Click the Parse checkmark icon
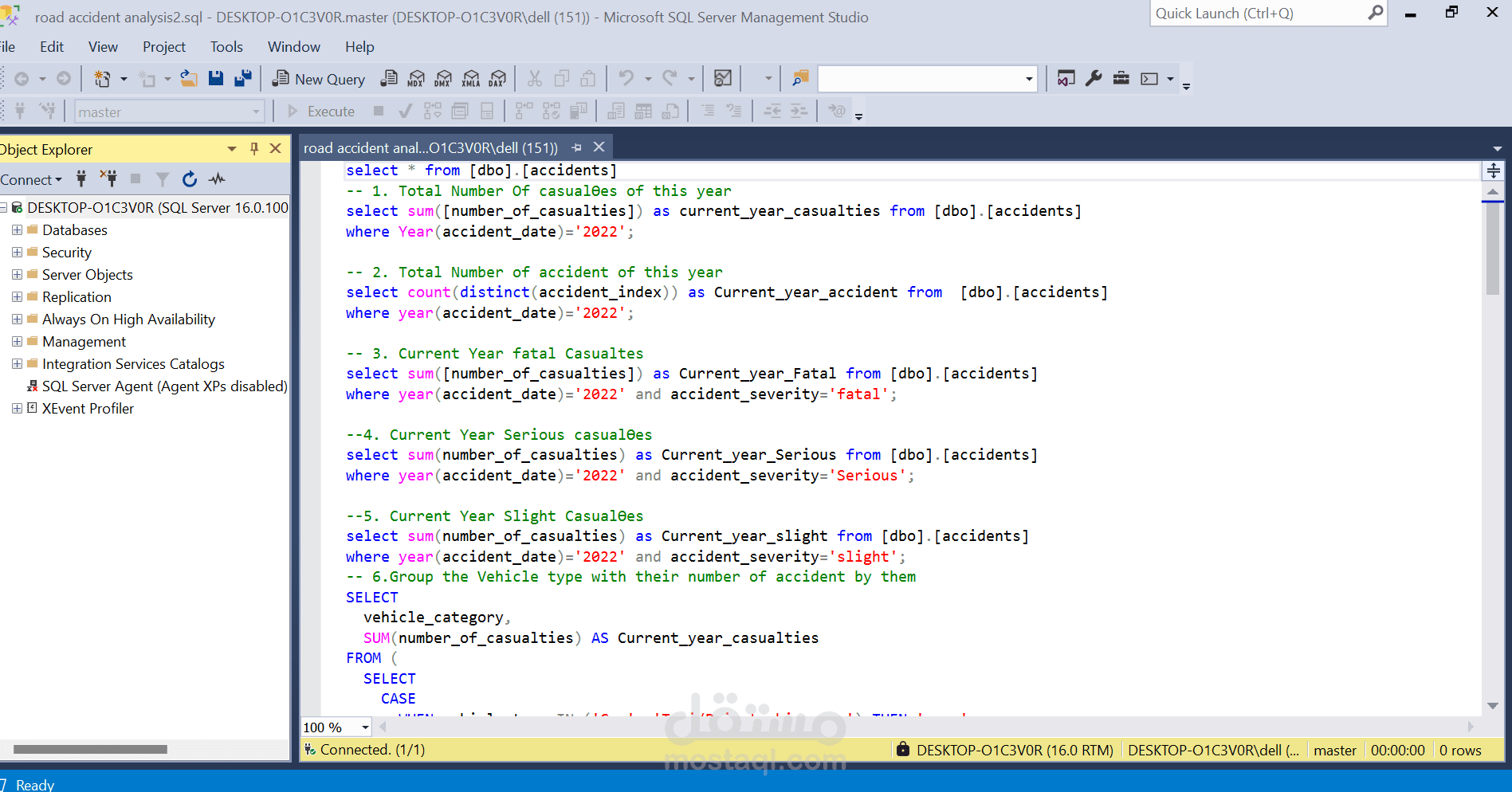 click(405, 112)
